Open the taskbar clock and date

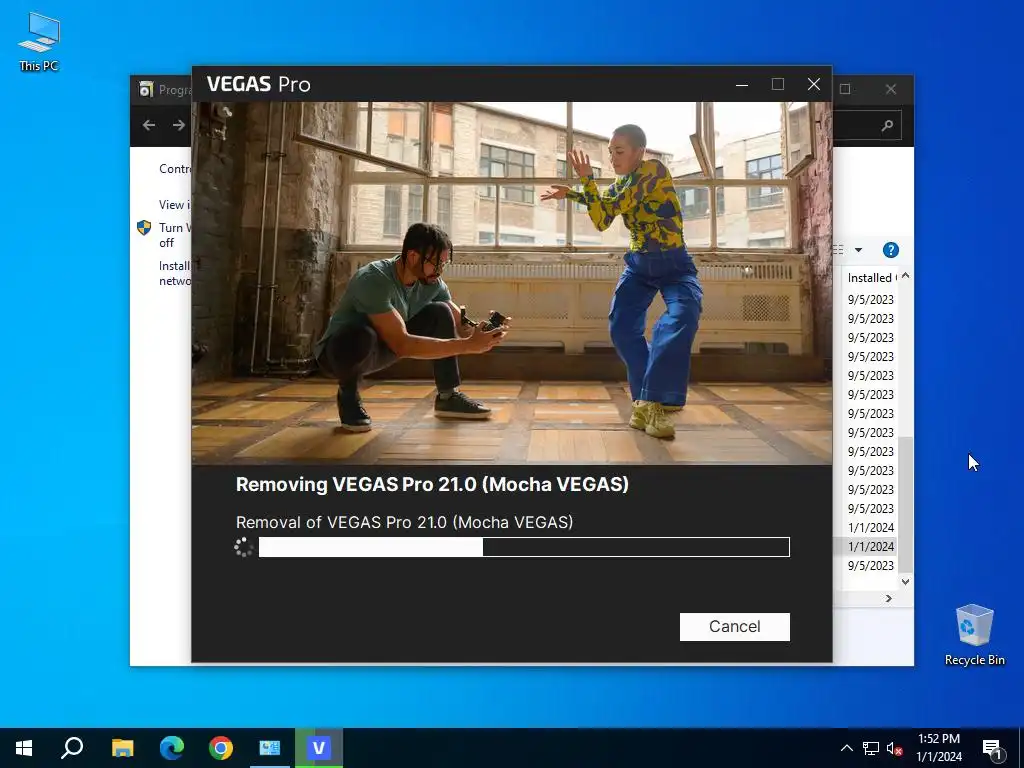pos(939,748)
